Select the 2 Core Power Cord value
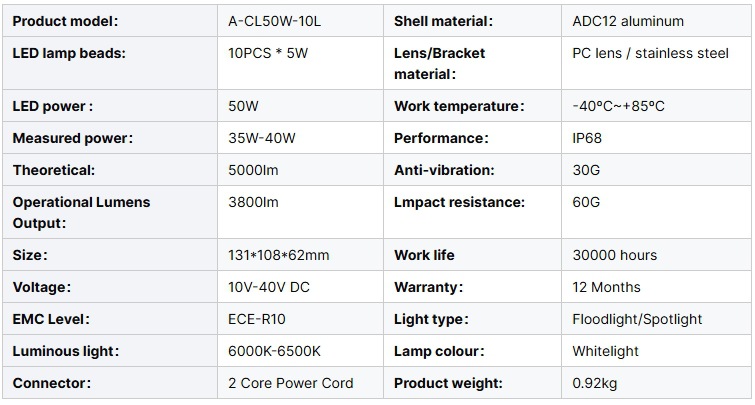Screen dimensions: 755x405 (x=291, y=383)
